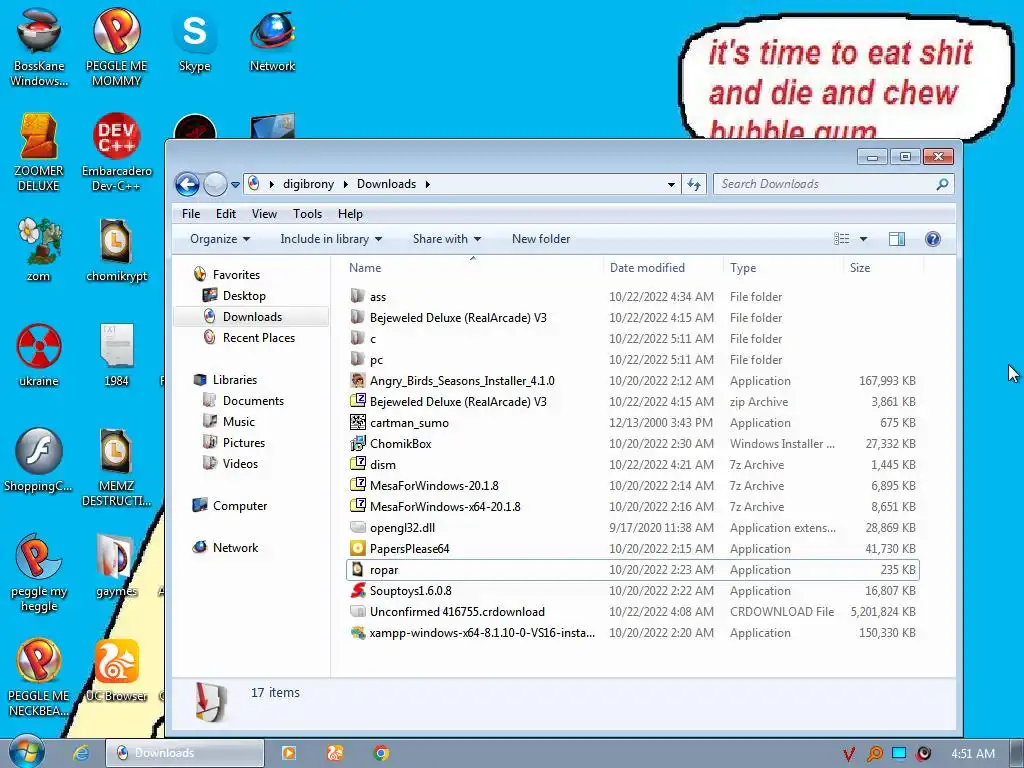The height and width of the screenshot is (768, 1024).
Task: Select Unconfirmed 416755.crdownload file
Action: [x=632, y=612]
